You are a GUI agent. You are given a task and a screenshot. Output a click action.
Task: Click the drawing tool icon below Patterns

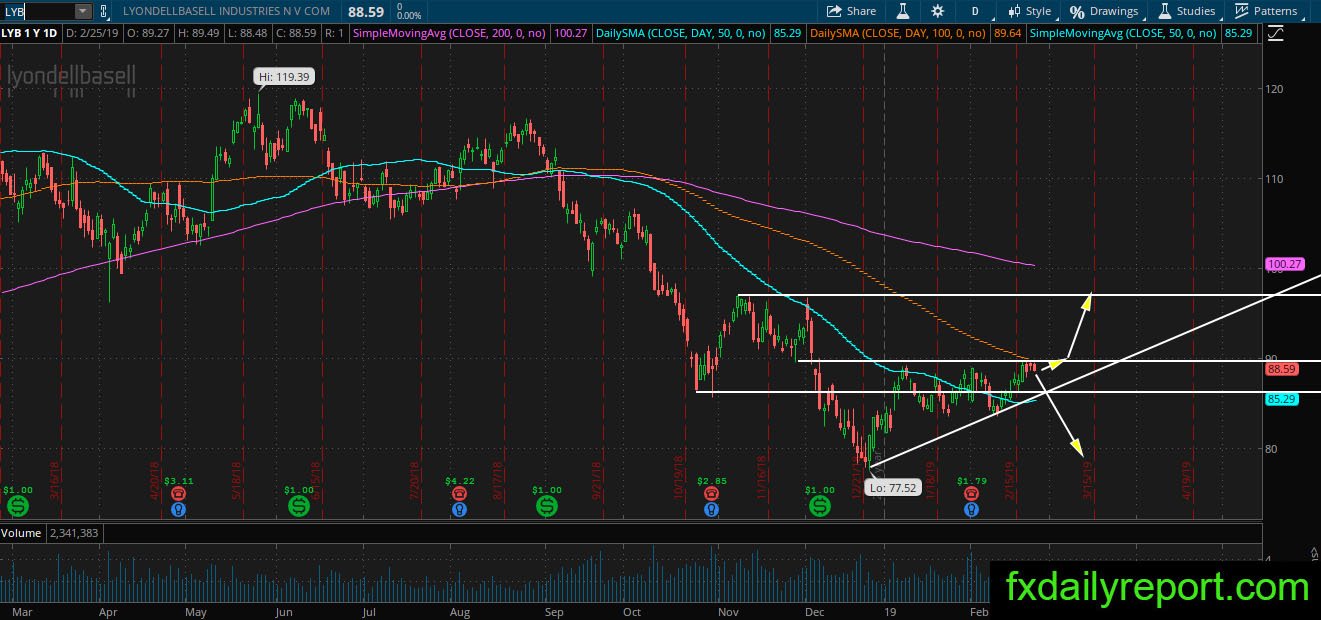(1275, 33)
